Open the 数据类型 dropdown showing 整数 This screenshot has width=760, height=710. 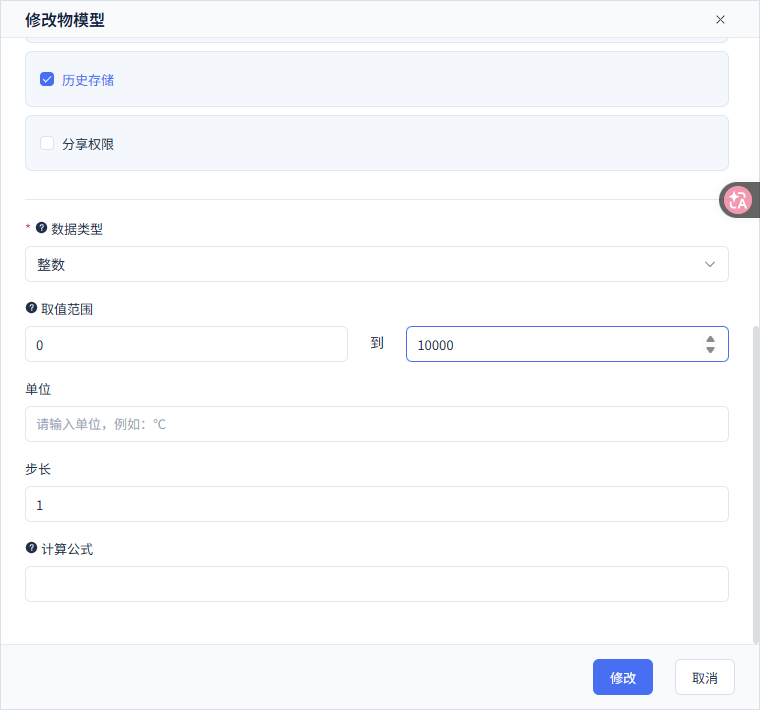click(x=377, y=264)
